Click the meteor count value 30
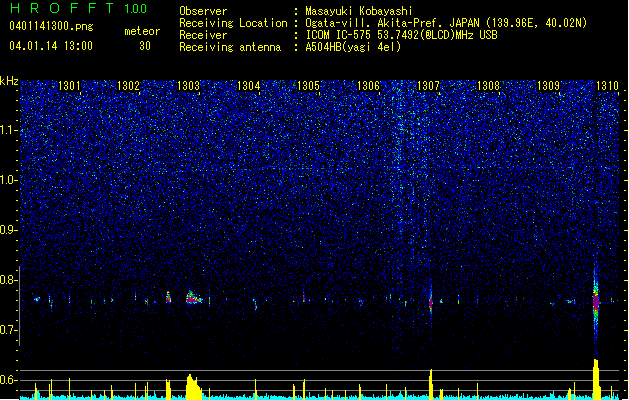This screenshot has width=629, height=400. tap(145, 46)
